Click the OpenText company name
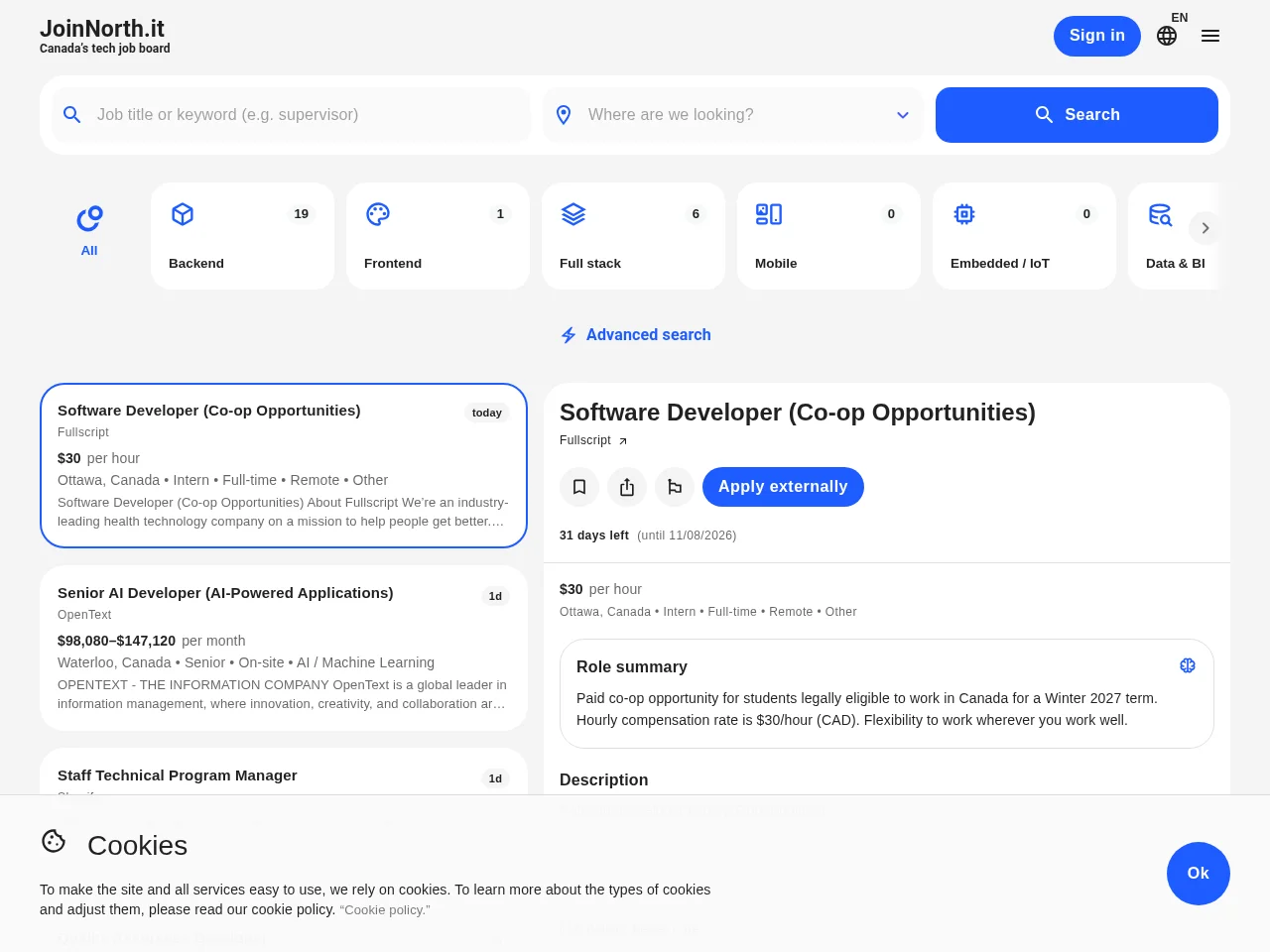 click(x=84, y=615)
